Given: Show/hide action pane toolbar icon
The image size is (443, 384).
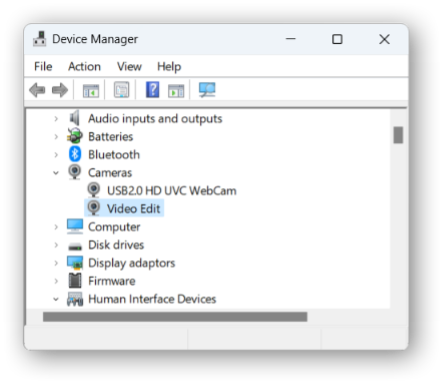Looking at the screenshot, I should coord(176,90).
